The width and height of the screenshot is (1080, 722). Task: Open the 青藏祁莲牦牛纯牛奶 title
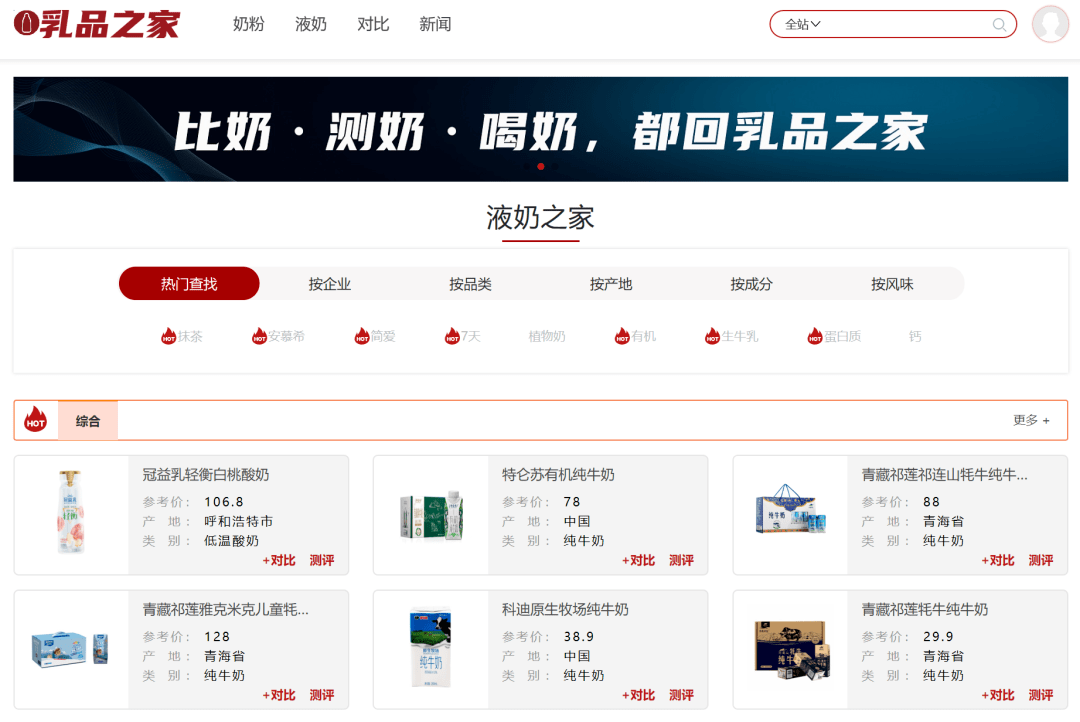925,610
